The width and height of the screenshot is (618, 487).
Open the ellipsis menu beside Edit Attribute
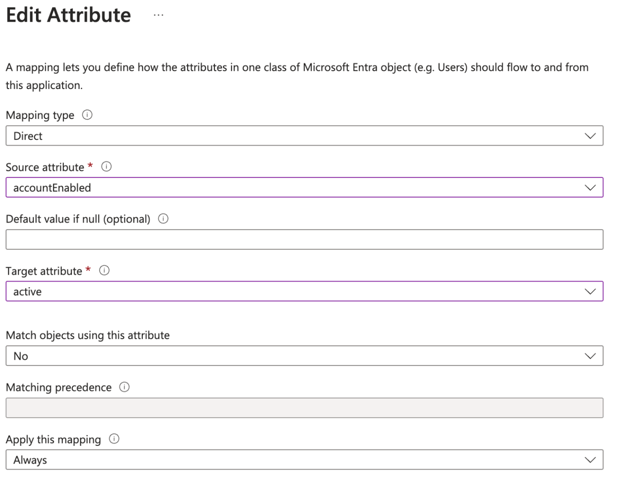point(158,15)
